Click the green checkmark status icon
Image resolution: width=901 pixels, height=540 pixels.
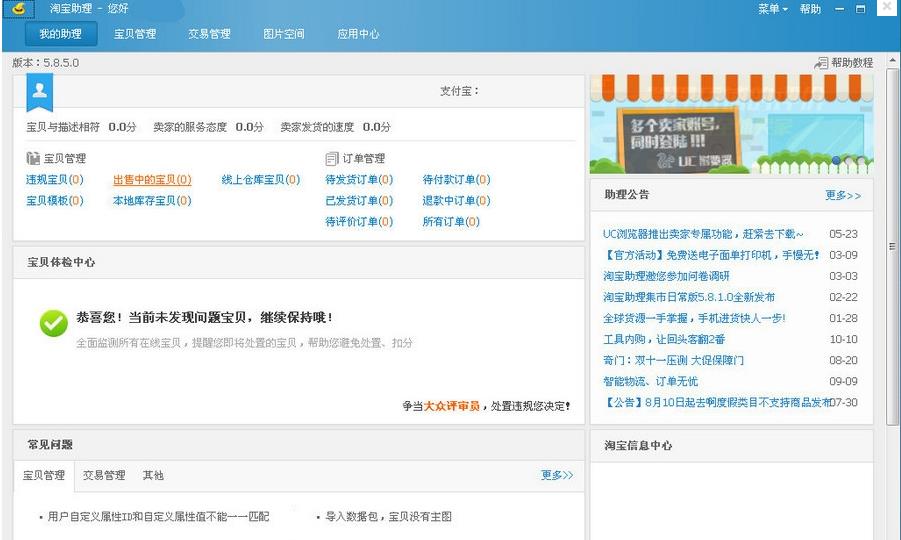coord(53,322)
